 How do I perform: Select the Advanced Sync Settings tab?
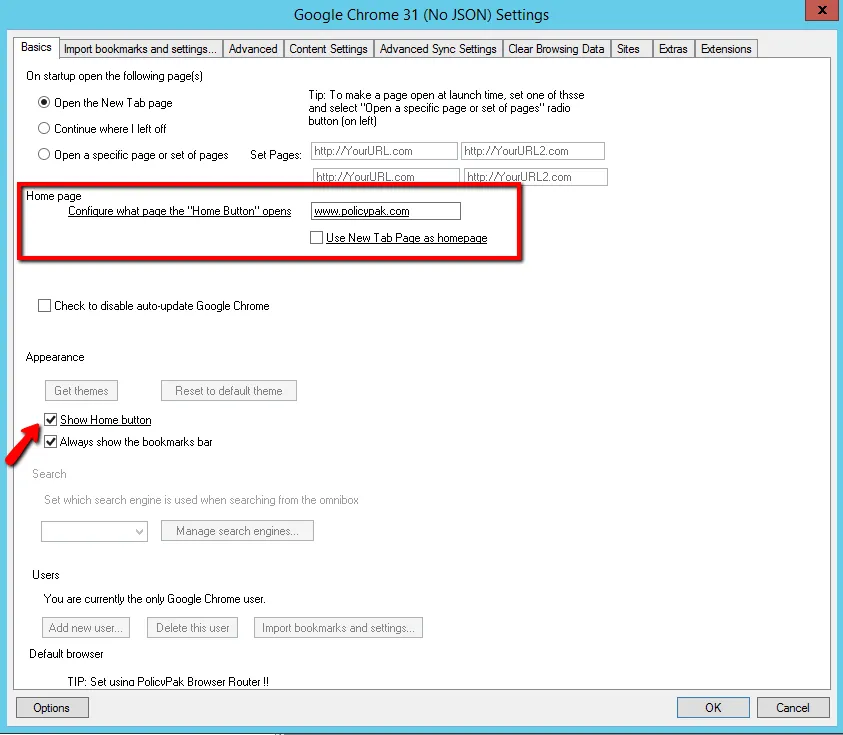[437, 49]
